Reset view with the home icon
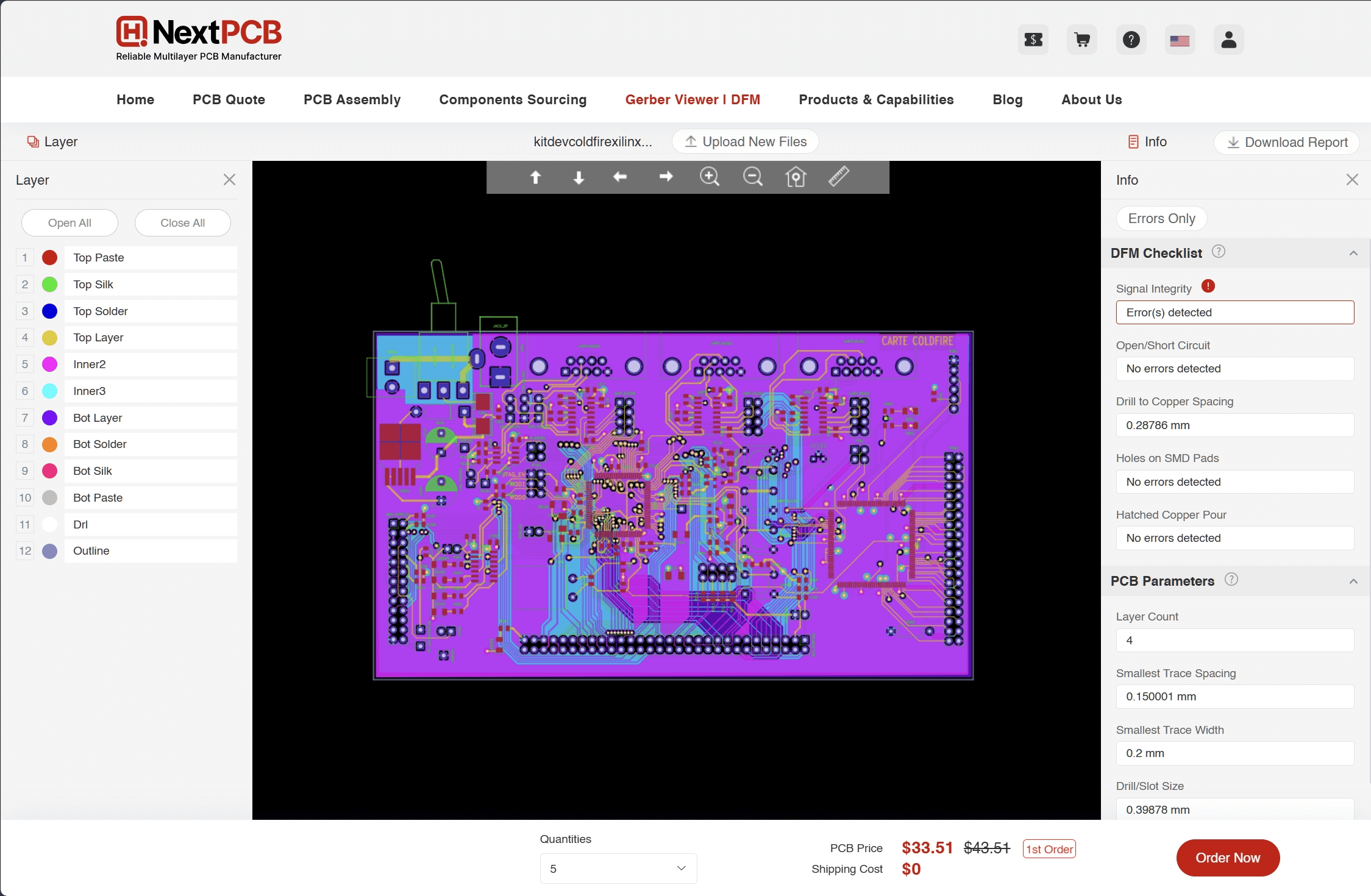 tap(796, 177)
